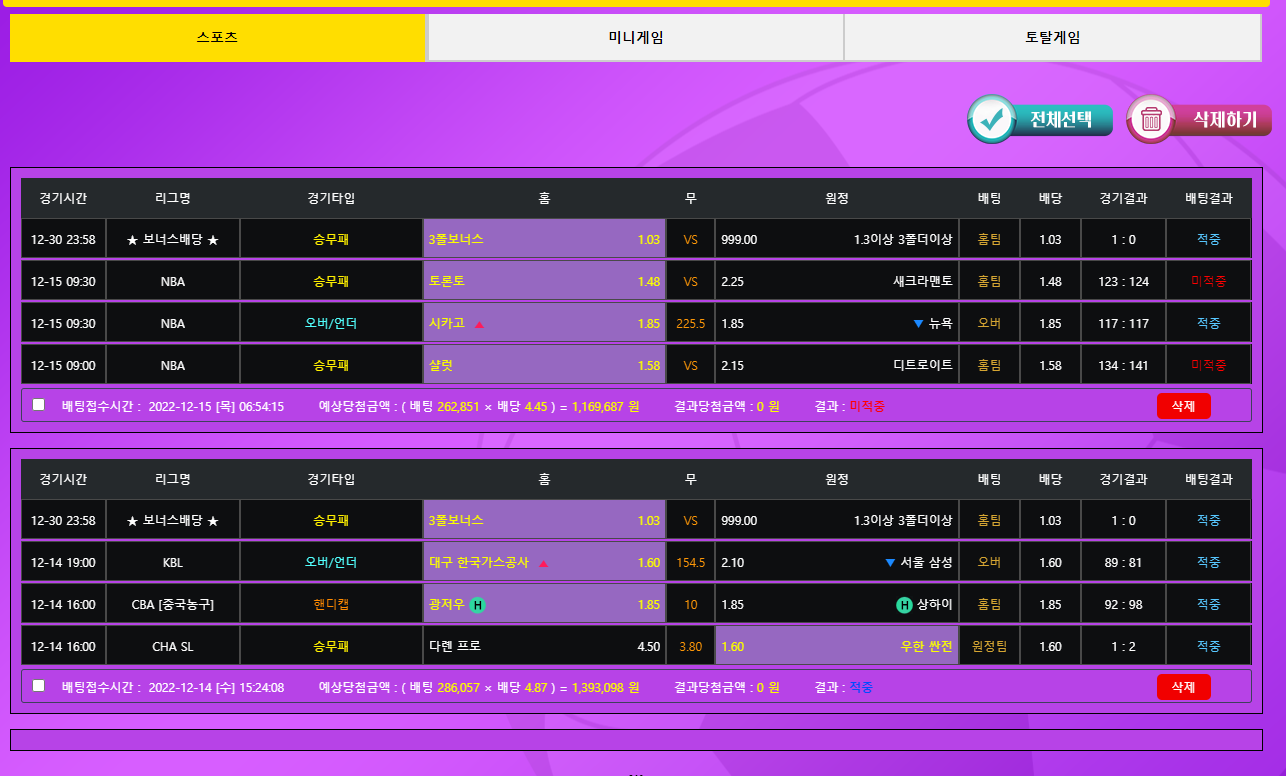Select the 스포츠 tab
This screenshot has height=776, width=1286.
(x=218, y=38)
